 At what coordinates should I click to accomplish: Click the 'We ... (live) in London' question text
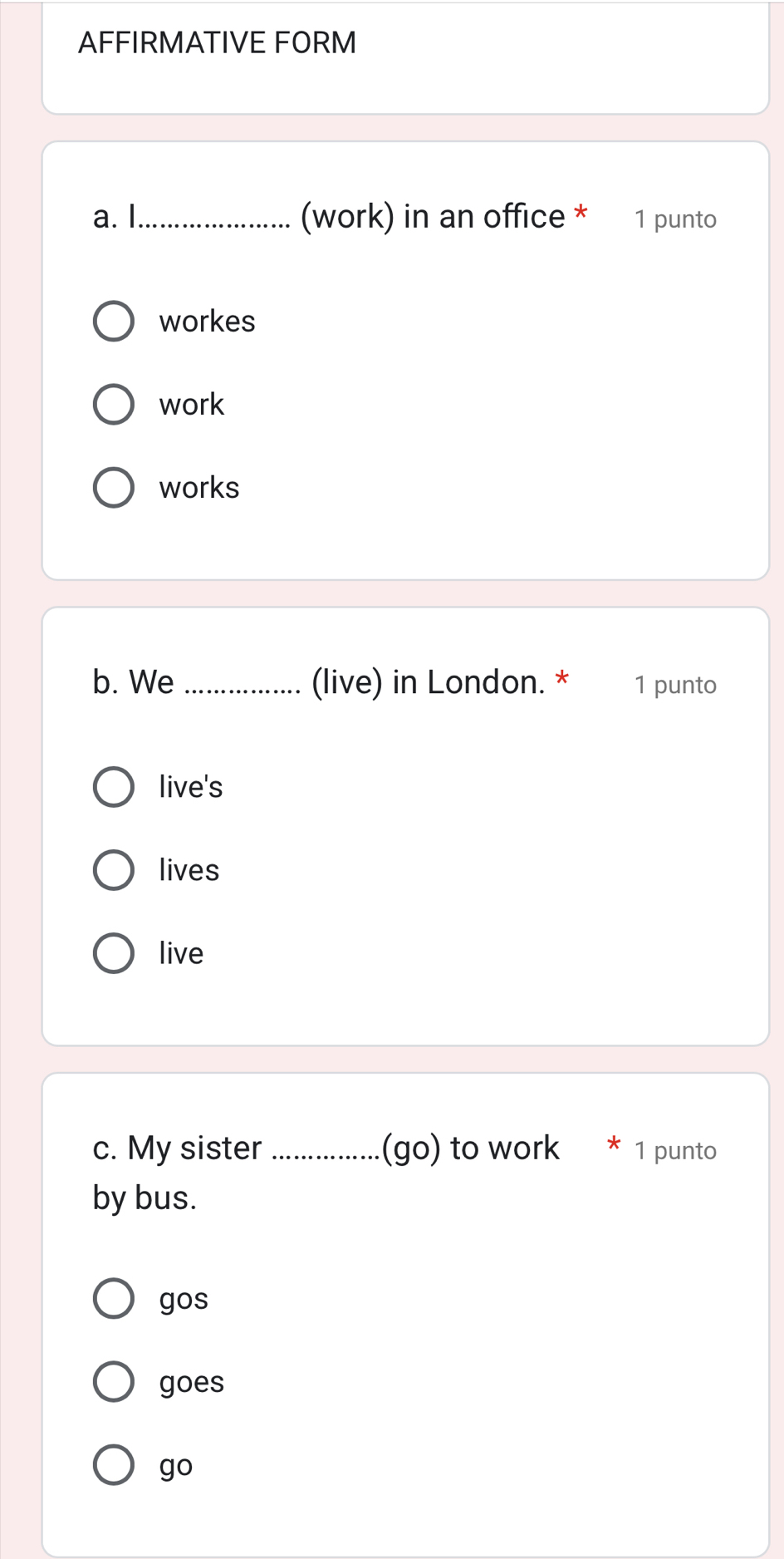[x=319, y=682]
